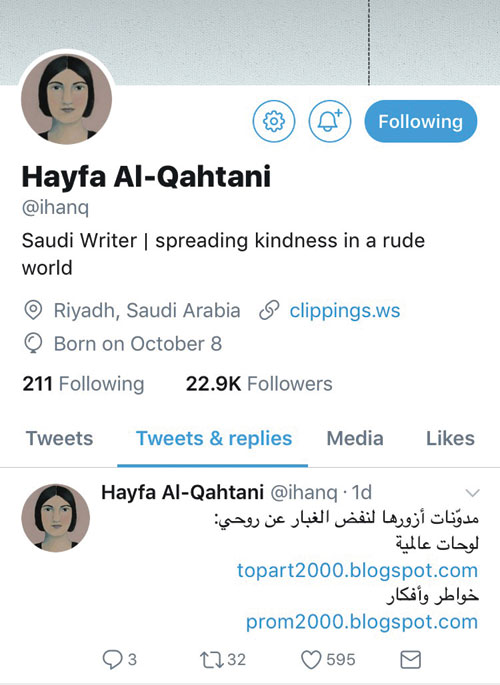Reply to the tweet via comment icon
This screenshot has height=685, width=500.
[112, 659]
